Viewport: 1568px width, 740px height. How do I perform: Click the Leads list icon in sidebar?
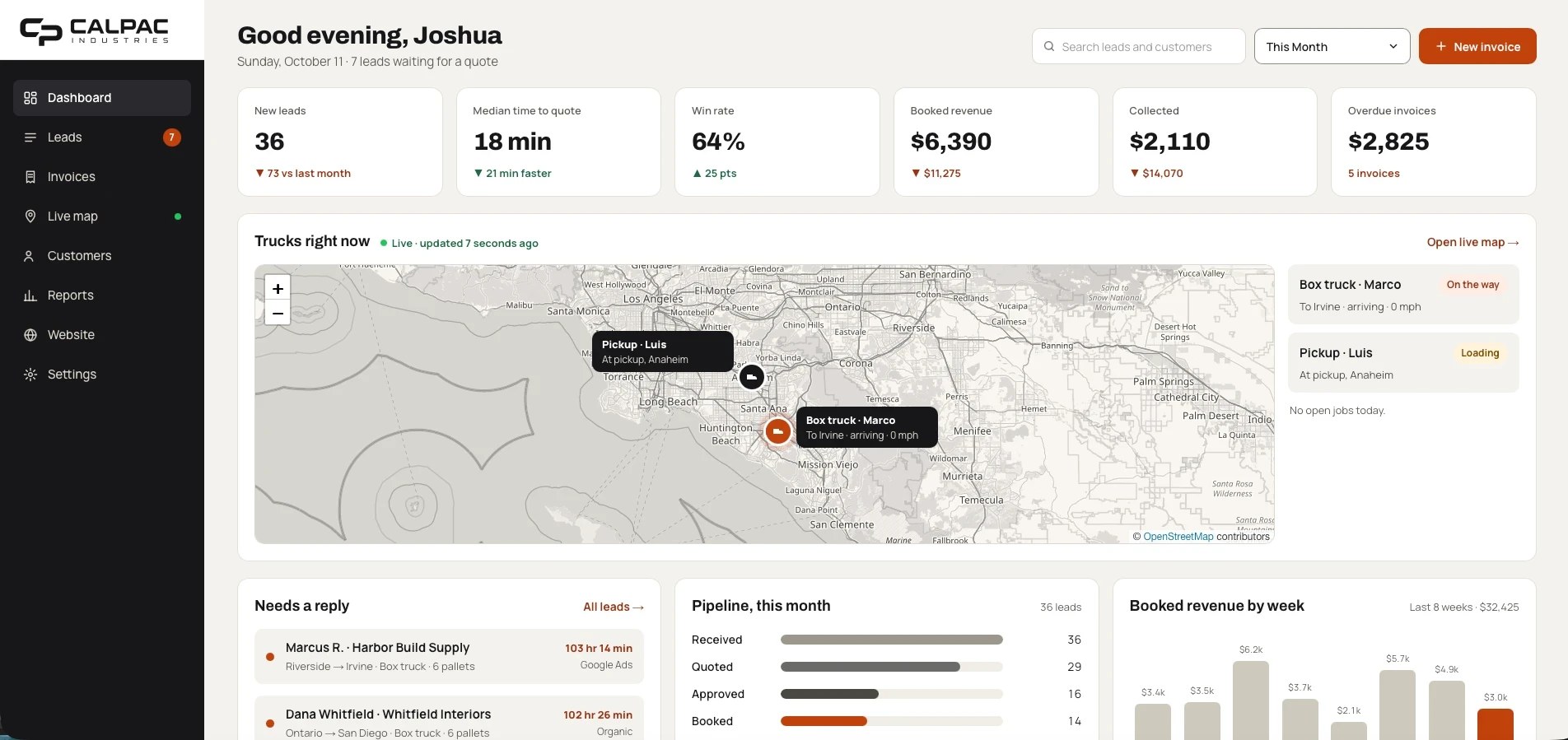30,137
